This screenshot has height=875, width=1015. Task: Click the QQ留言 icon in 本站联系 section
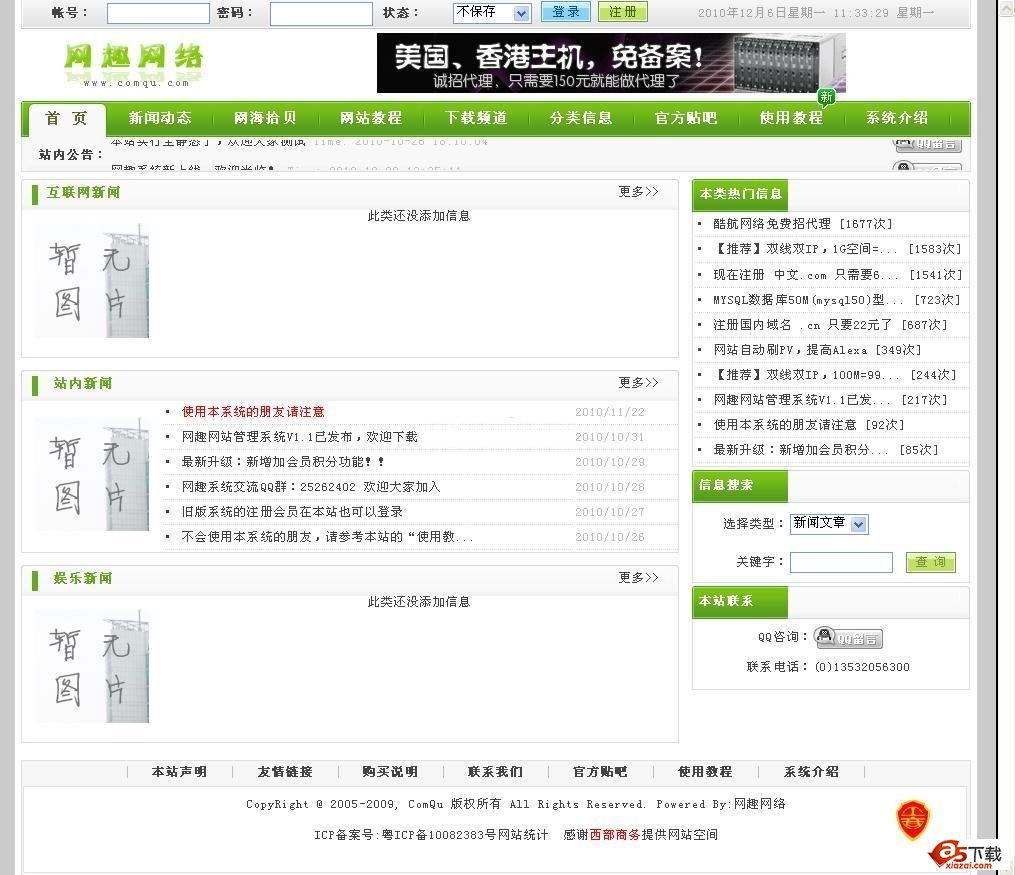848,638
